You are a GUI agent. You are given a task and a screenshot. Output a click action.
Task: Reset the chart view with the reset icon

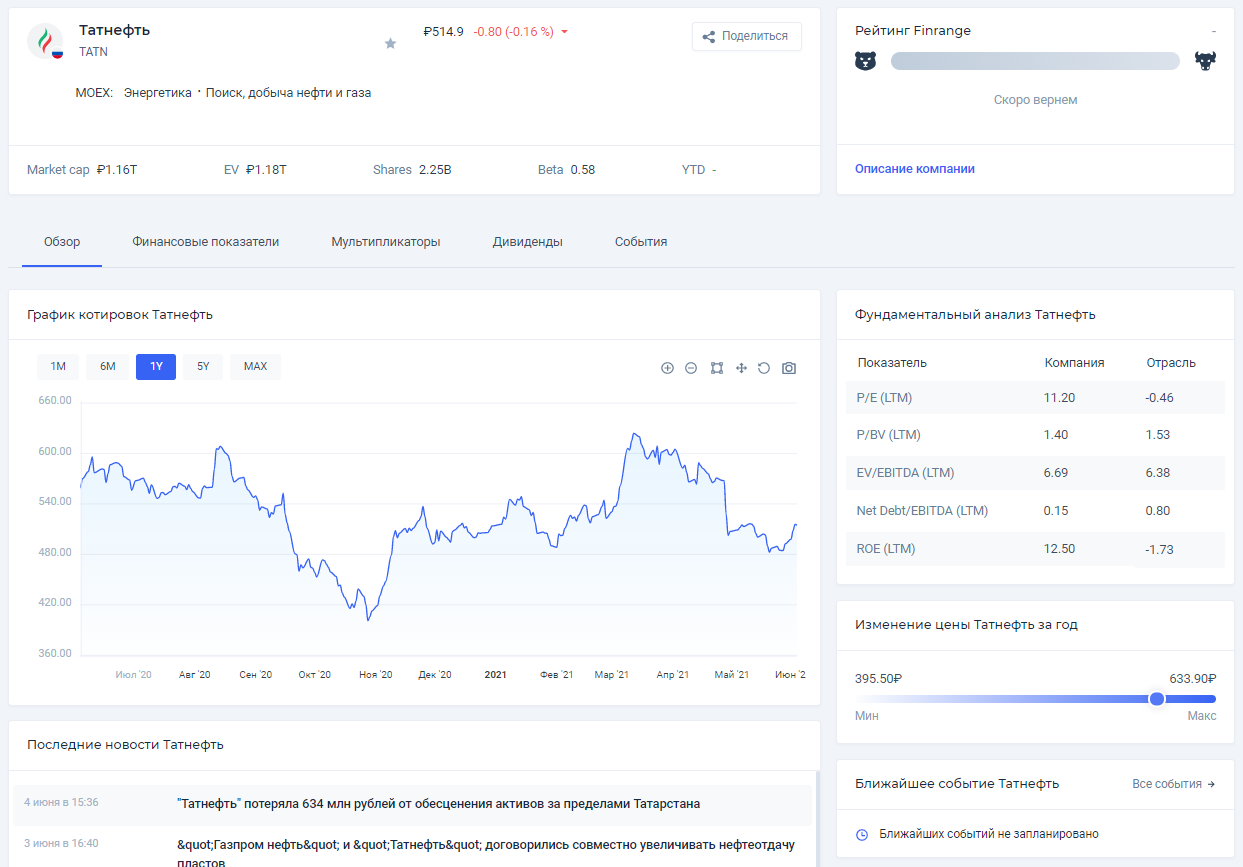pyautogui.click(x=764, y=368)
